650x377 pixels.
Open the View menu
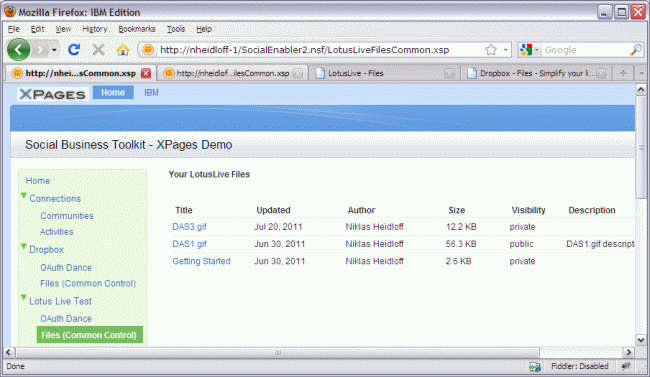(63, 29)
